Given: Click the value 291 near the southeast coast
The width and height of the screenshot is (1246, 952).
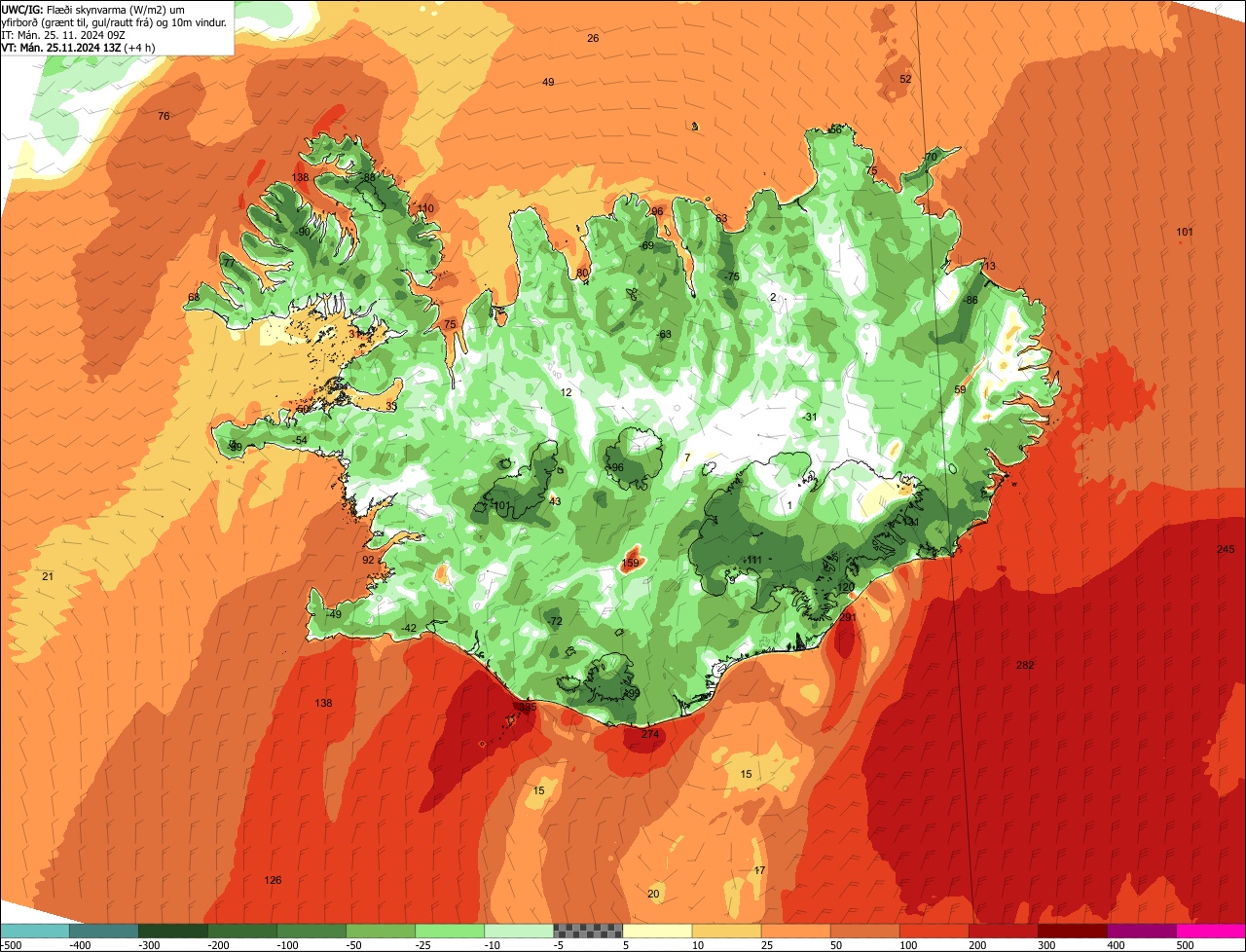Looking at the screenshot, I should (848, 617).
